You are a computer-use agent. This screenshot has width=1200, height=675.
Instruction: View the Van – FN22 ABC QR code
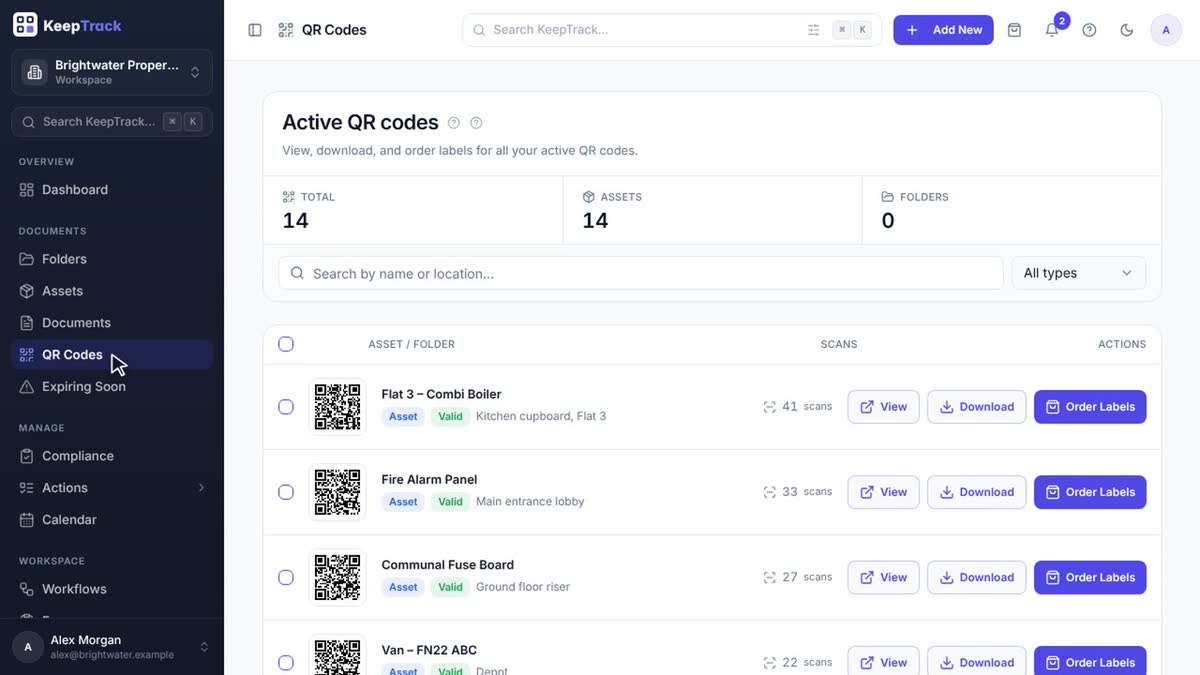point(883,661)
